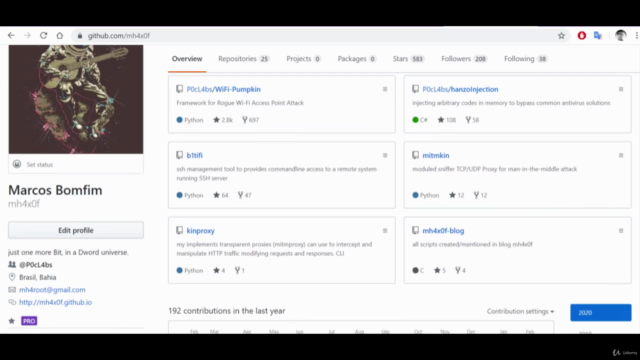Select the 2020 year button
Screen dimensions: 640x360
coord(600,313)
